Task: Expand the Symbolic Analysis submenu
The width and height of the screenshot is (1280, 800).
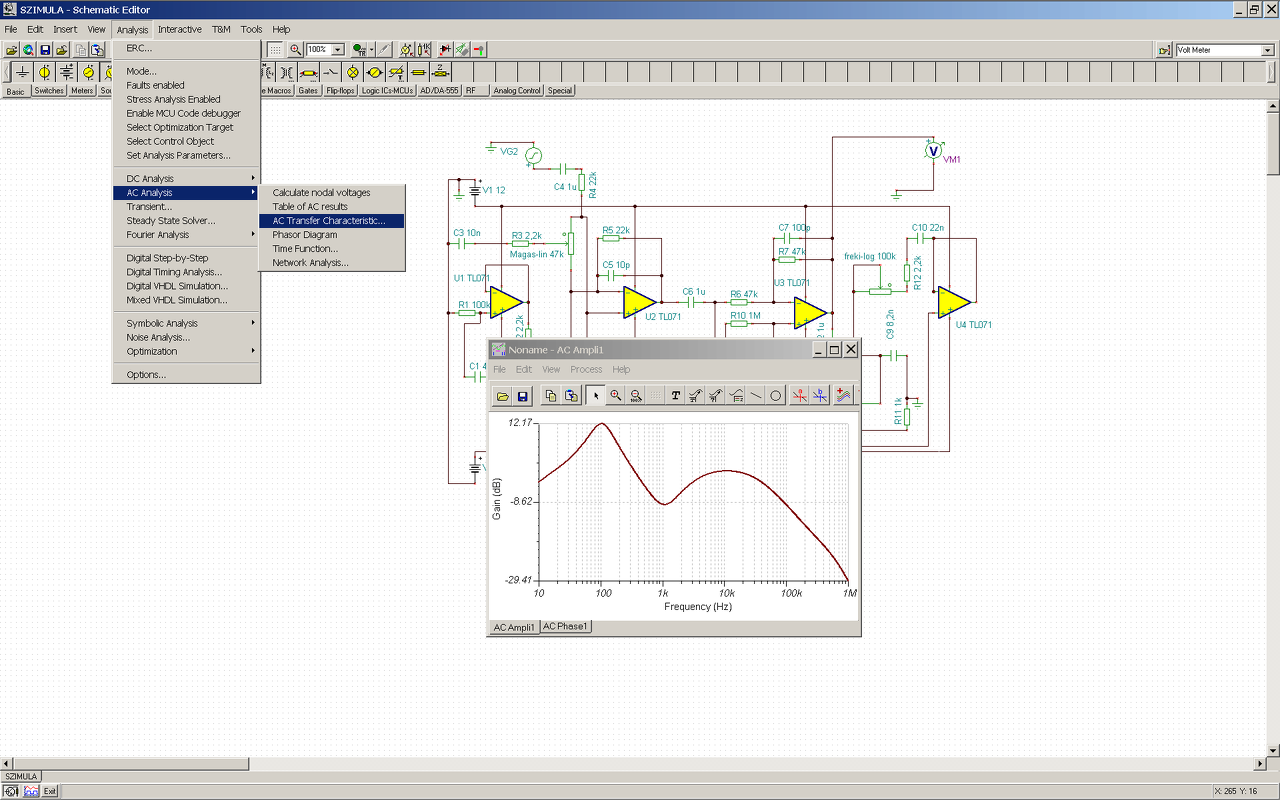Action: tap(186, 323)
